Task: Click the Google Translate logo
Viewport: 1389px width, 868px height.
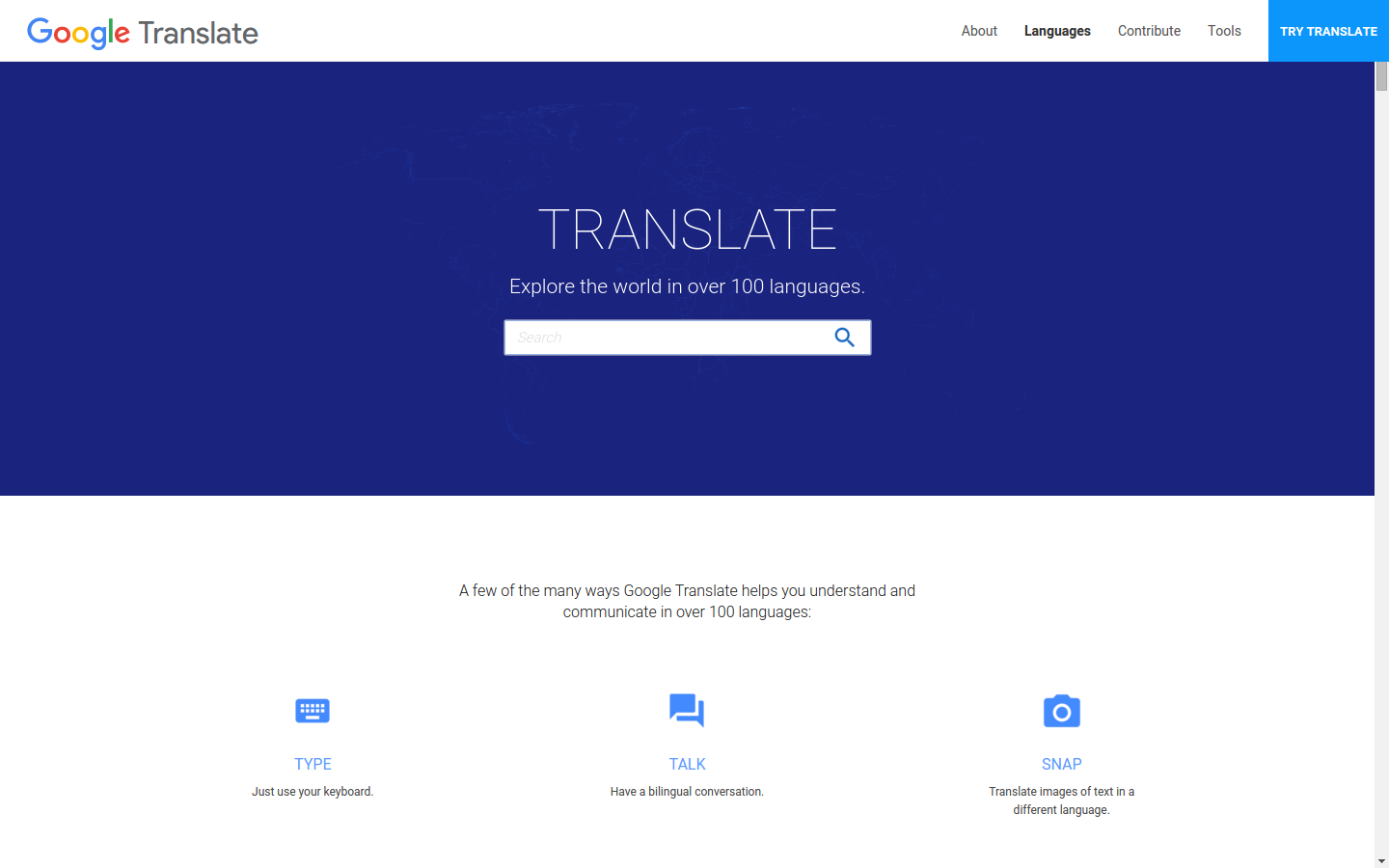Action: [143, 32]
